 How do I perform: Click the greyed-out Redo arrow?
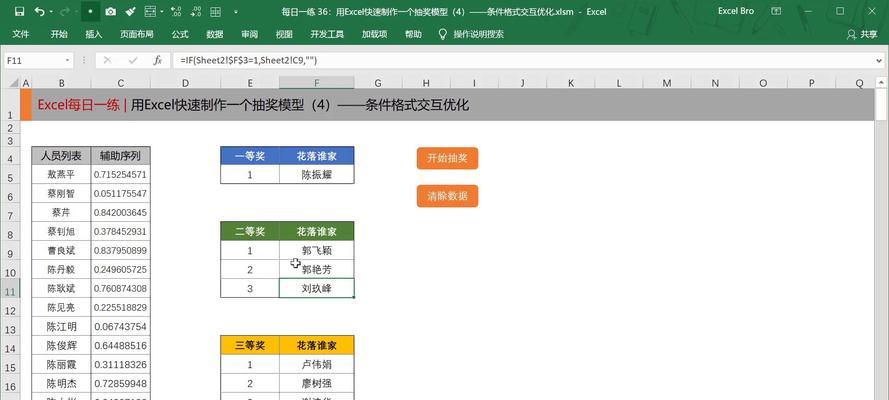(64, 11)
